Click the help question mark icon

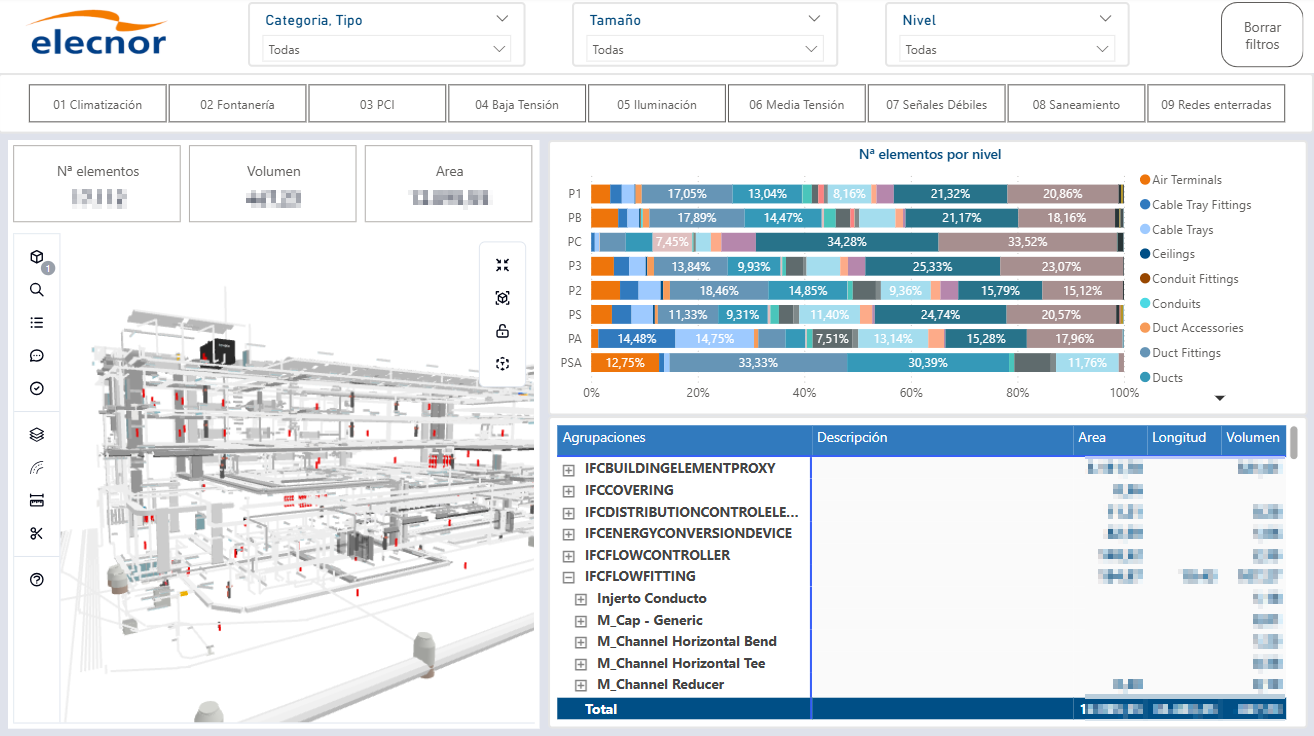(x=37, y=579)
